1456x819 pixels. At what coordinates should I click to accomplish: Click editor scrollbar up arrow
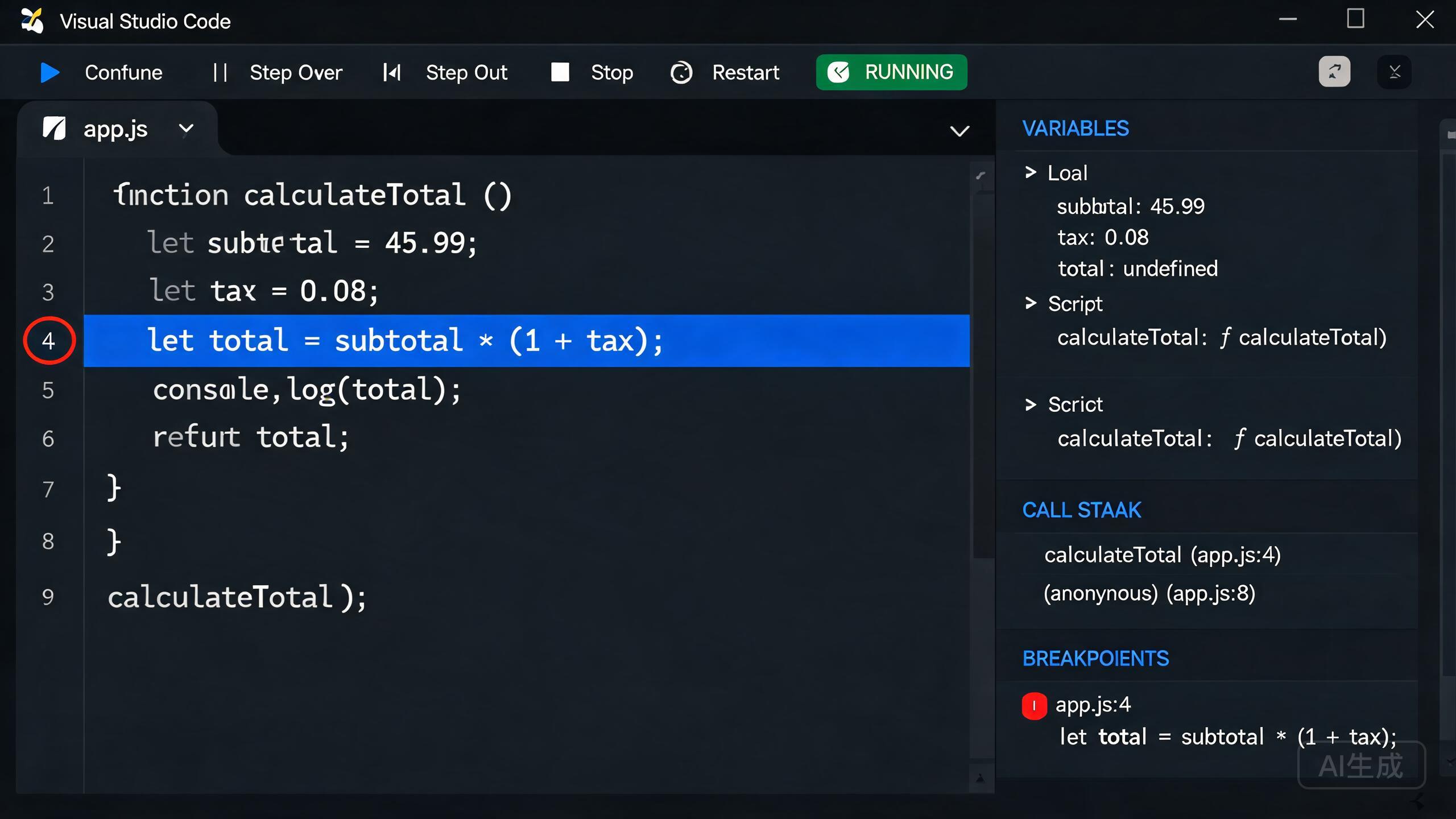coord(981,175)
